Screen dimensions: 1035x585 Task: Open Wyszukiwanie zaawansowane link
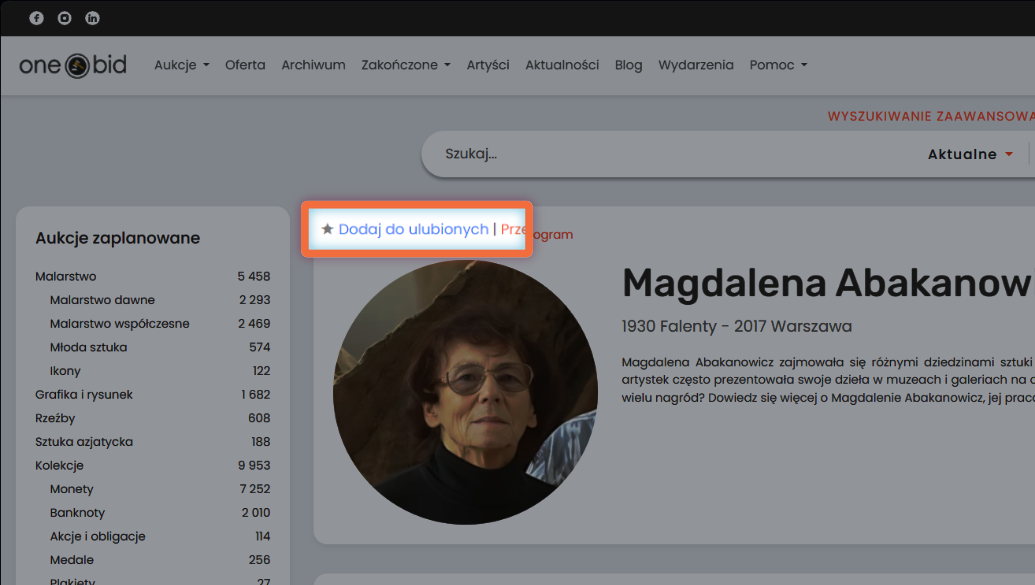[x=931, y=116]
